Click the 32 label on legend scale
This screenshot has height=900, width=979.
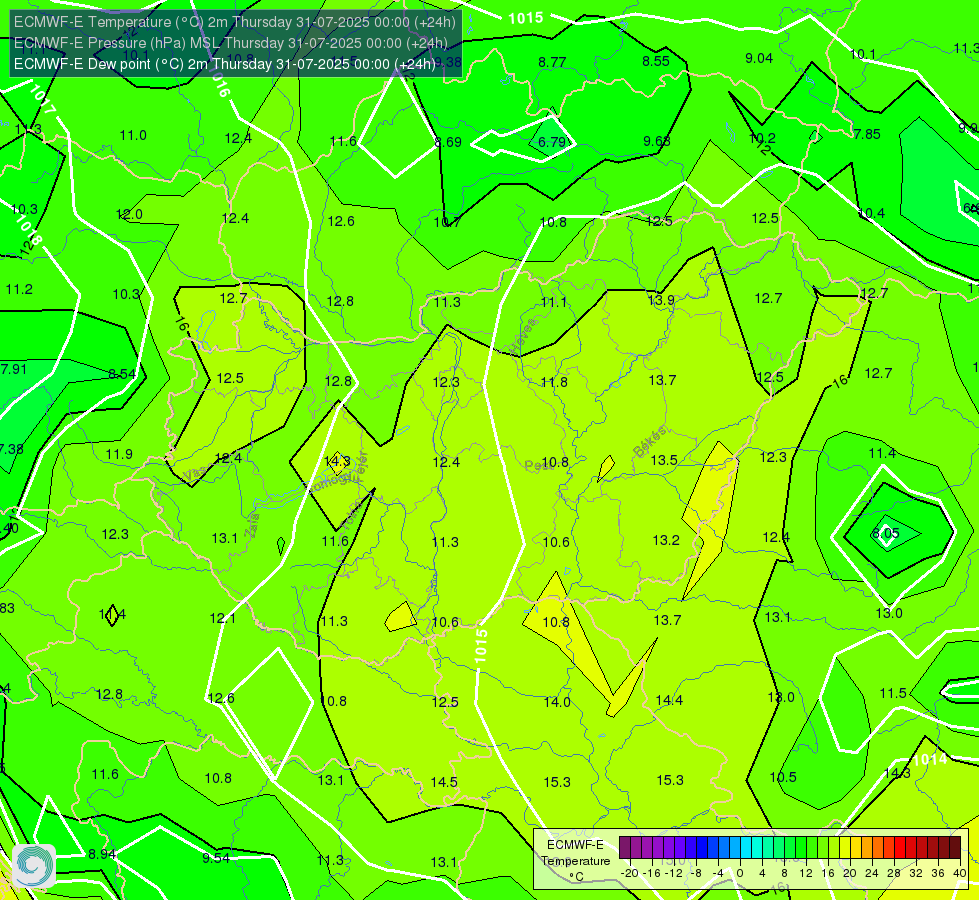click(x=916, y=873)
